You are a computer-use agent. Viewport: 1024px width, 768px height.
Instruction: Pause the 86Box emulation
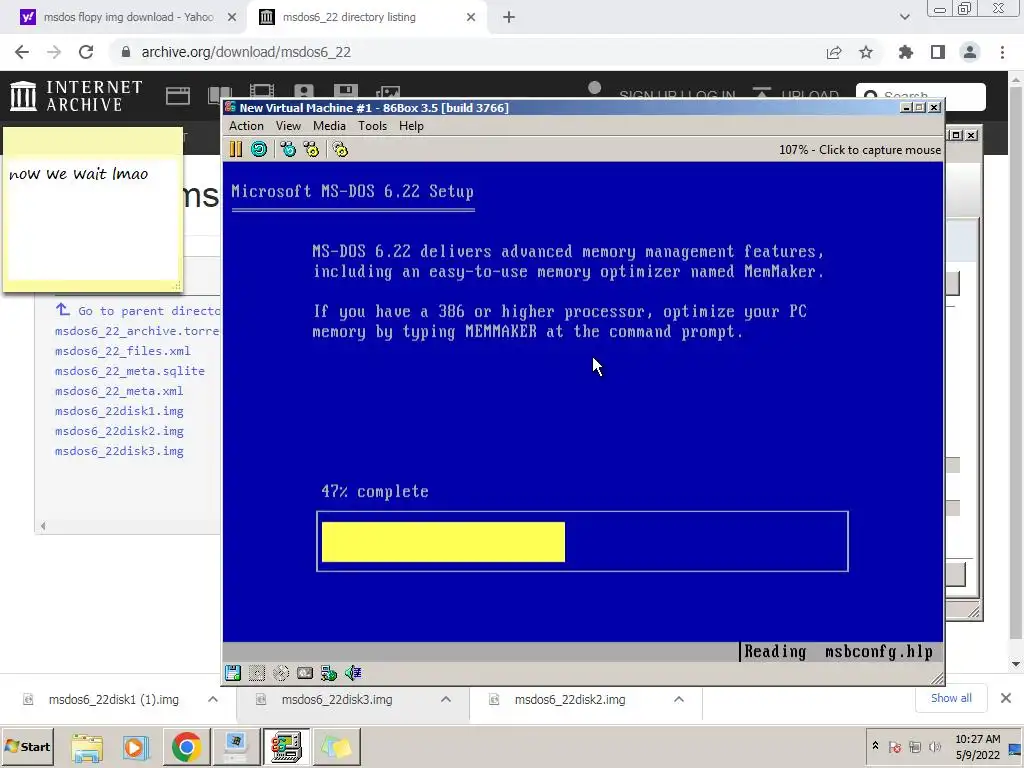pos(236,150)
